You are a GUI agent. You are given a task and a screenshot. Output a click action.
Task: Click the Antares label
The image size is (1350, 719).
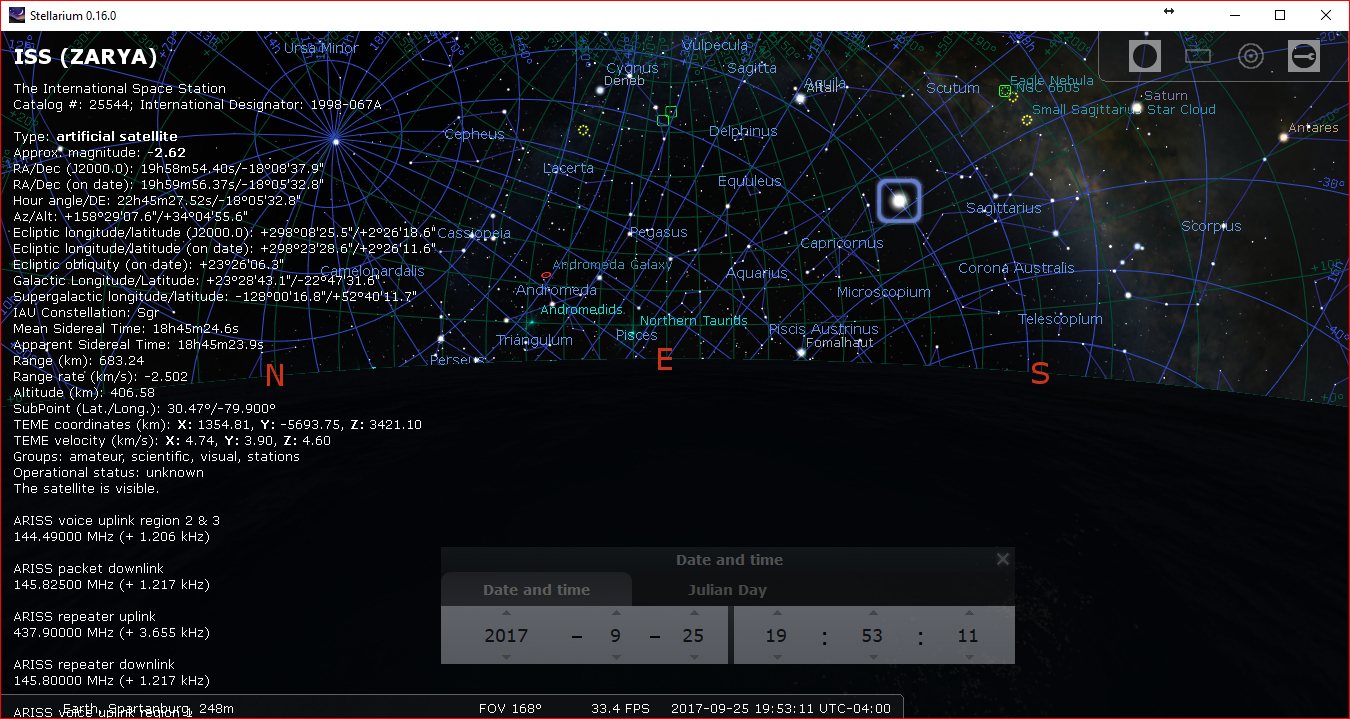(1313, 127)
